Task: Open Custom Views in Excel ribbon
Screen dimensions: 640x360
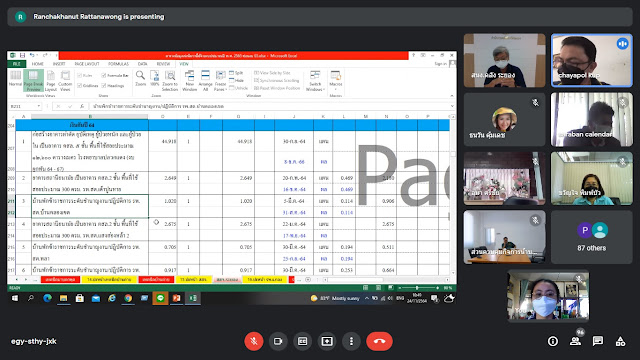Action: point(65,80)
